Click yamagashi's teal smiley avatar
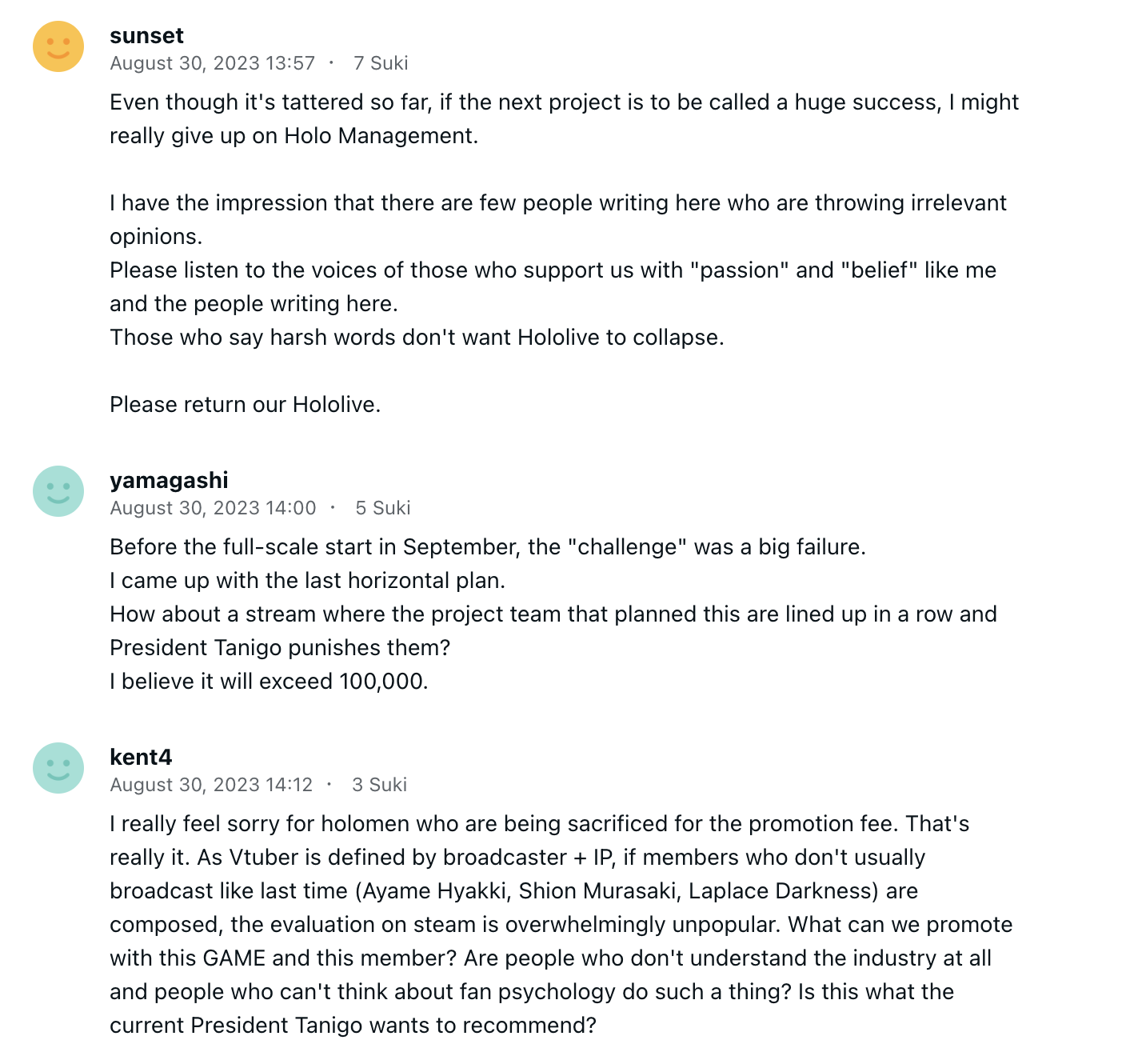1142x1064 pixels. (58, 491)
